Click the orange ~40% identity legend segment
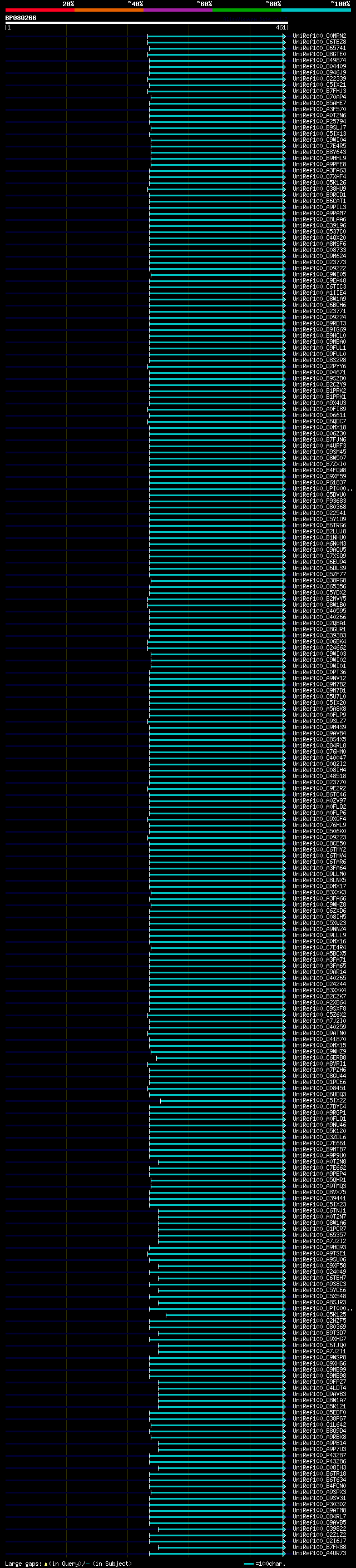 point(109,10)
